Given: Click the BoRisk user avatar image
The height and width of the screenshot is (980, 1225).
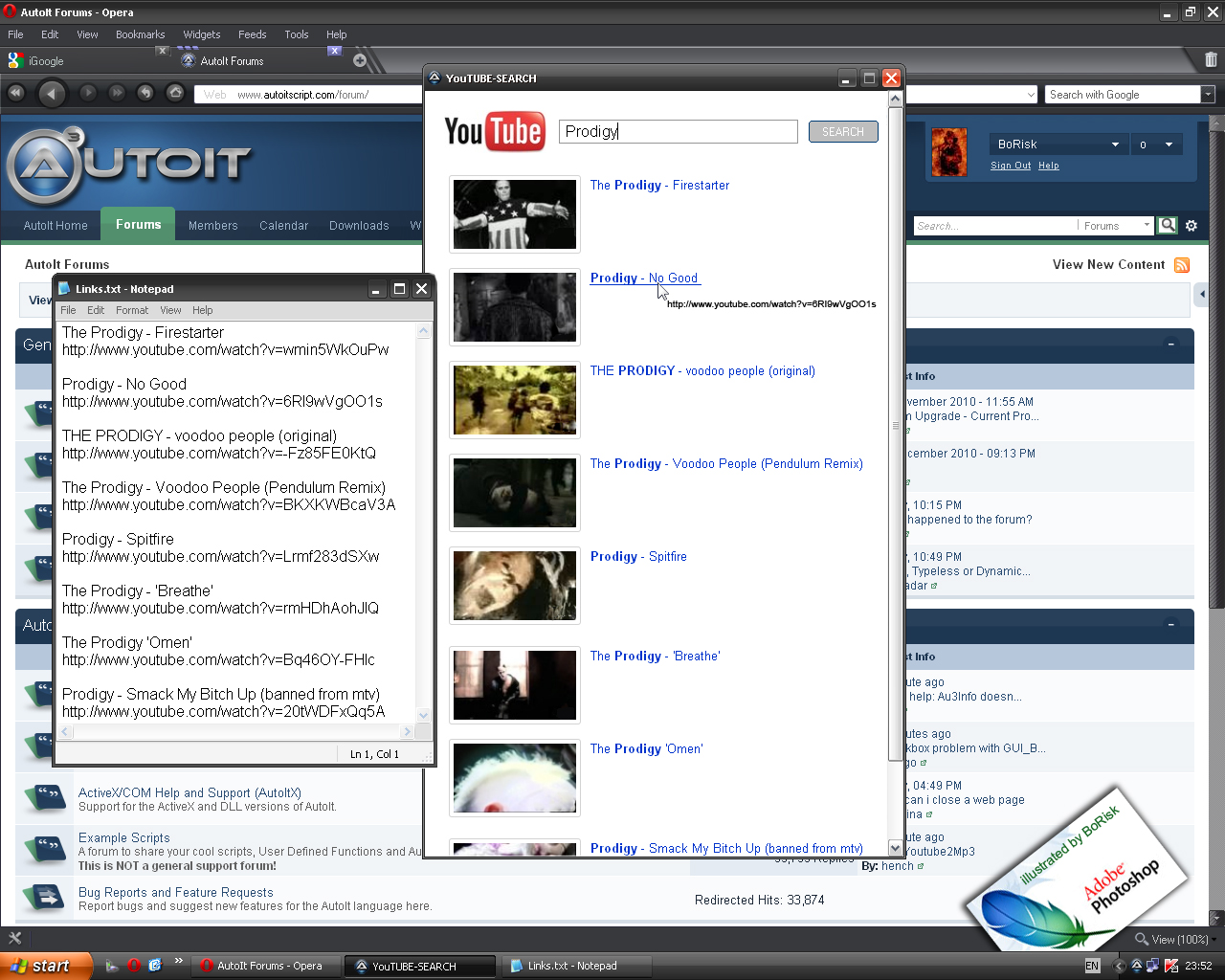Looking at the screenshot, I should tap(949, 150).
